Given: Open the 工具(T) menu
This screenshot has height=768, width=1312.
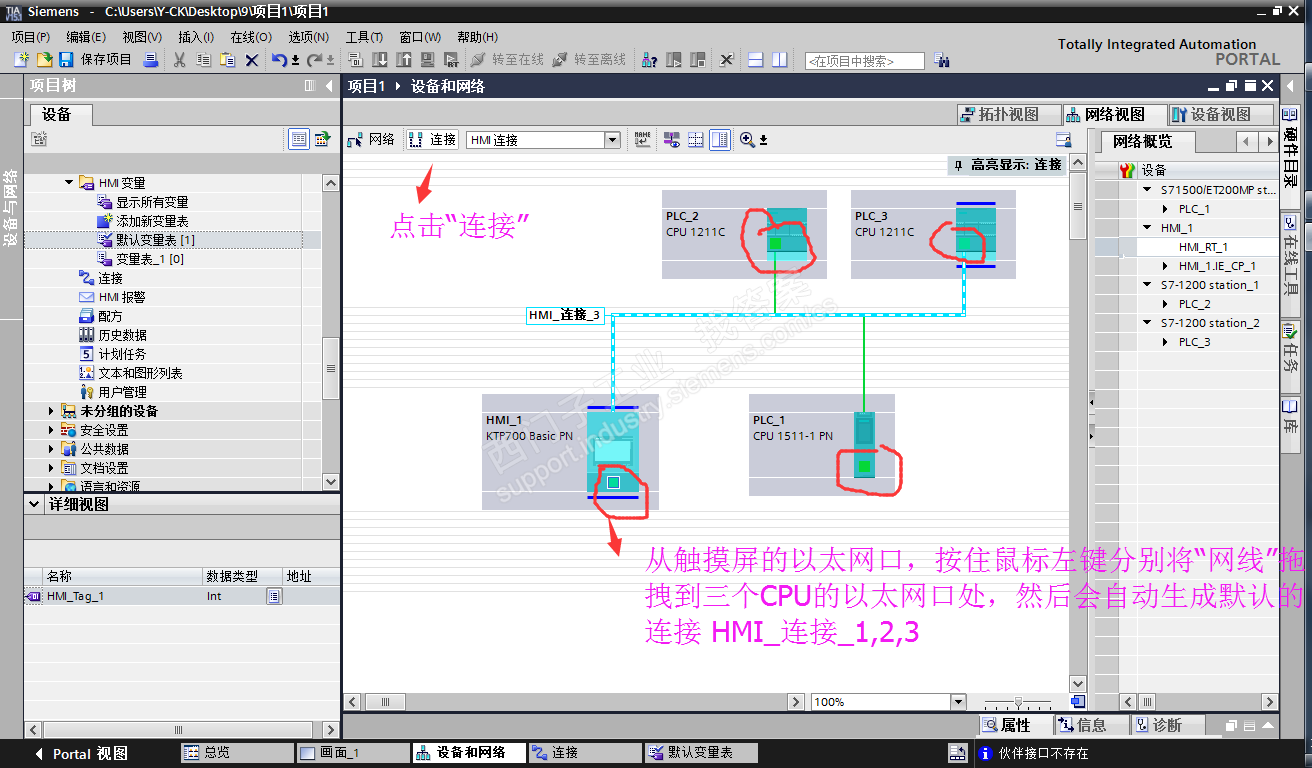Looking at the screenshot, I should tap(364, 37).
